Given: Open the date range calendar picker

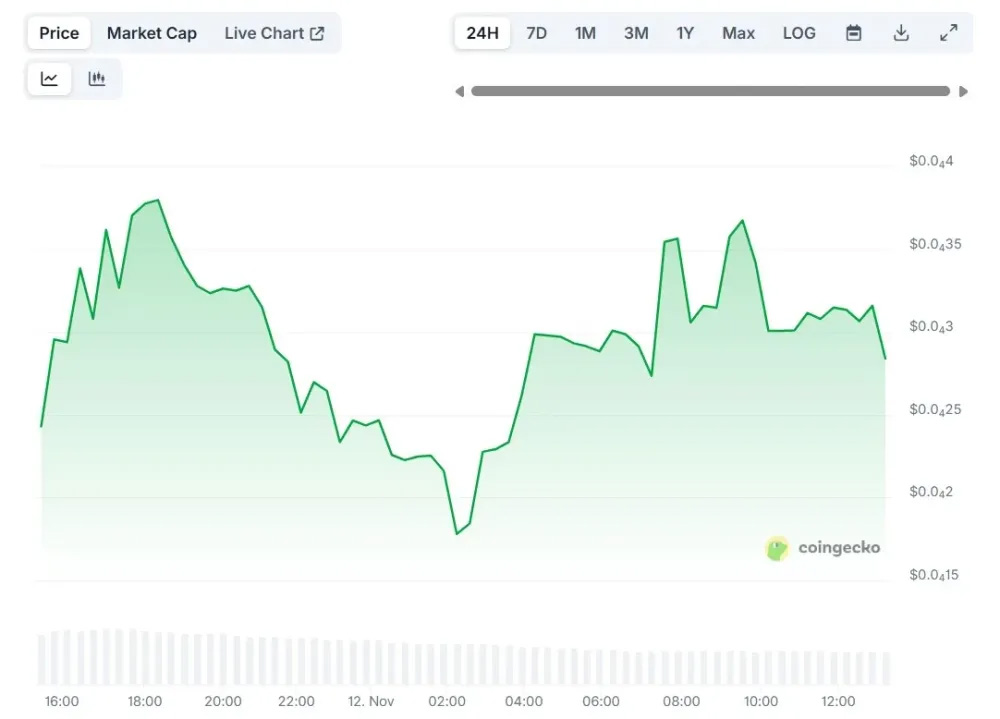Looking at the screenshot, I should tap(853, 32).
